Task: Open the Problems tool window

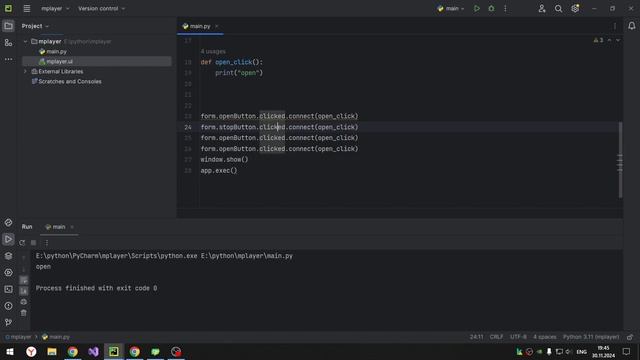Action: click(8, 306)
